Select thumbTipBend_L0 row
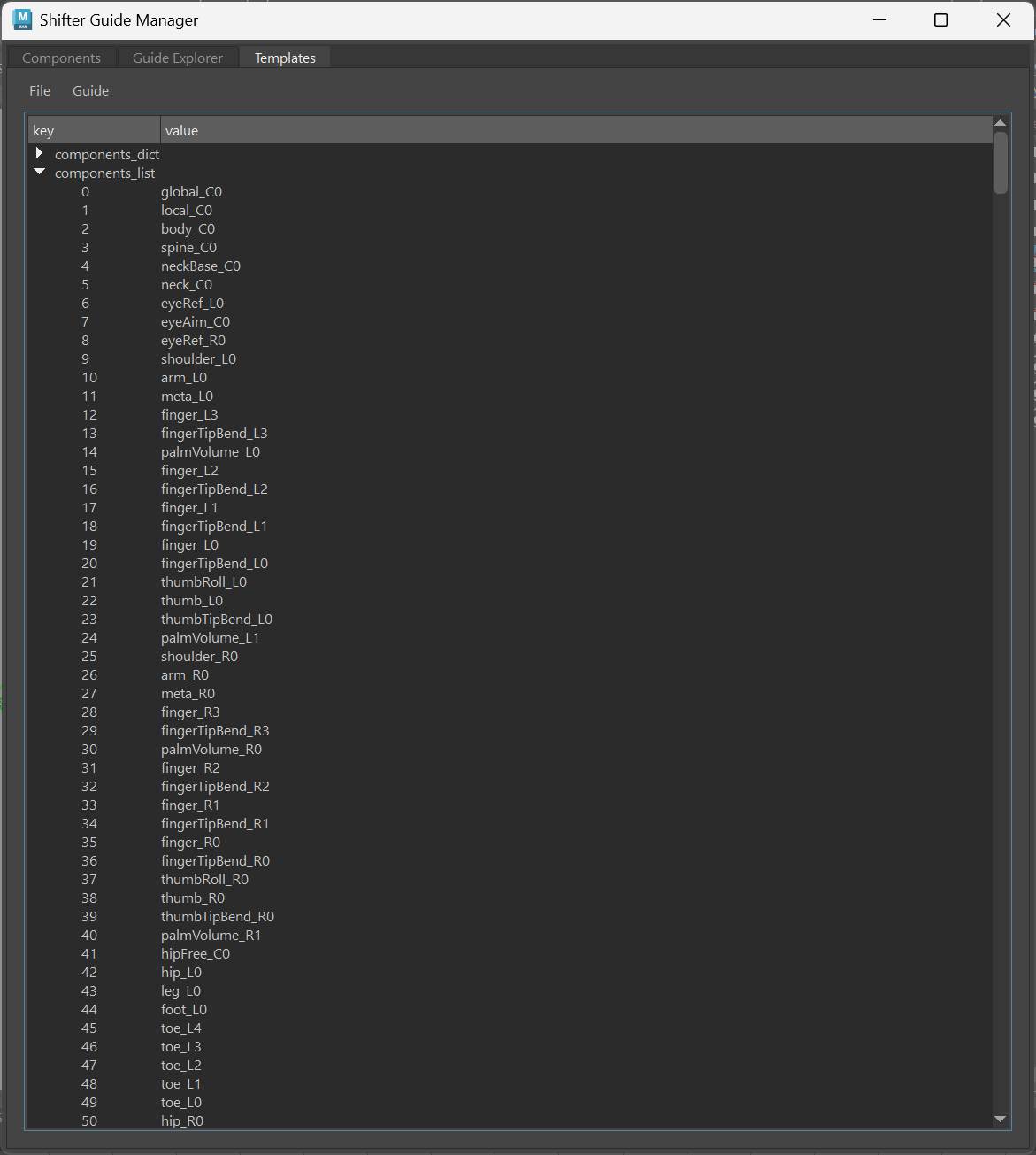1036x1155 pixels. pyautogui.click(x=510, y=619)
